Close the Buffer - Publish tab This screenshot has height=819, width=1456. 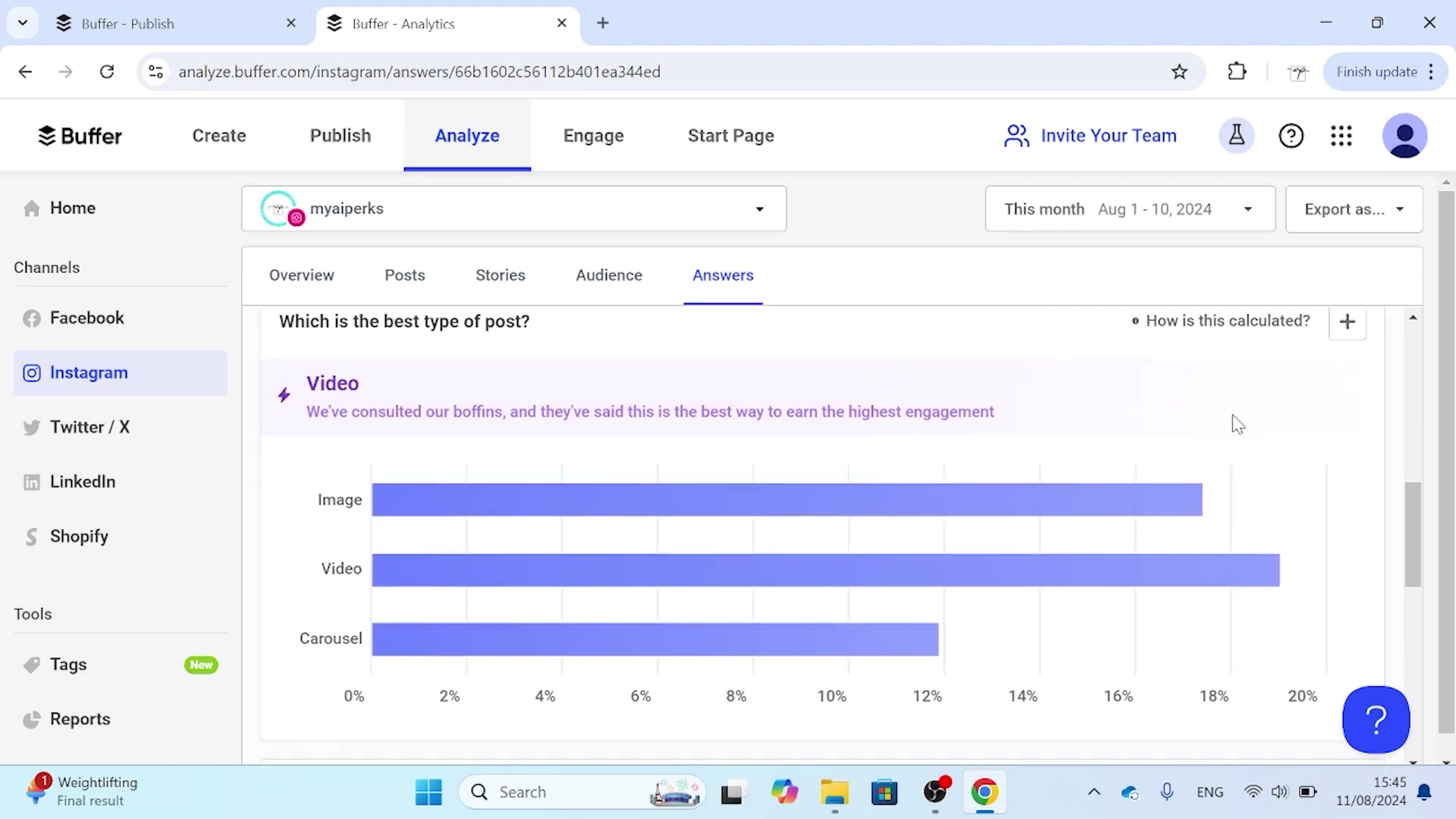pyautogui.click(x=291, y=23)
